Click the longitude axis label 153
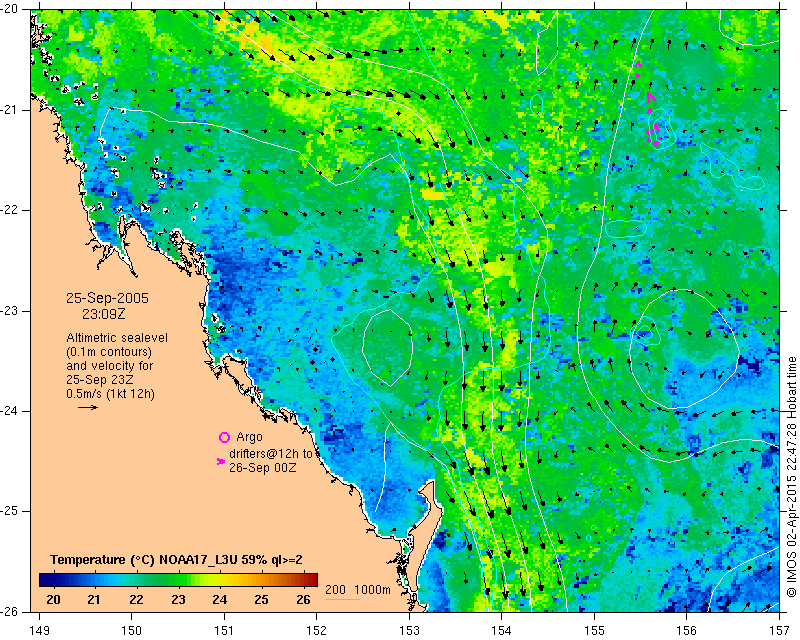Image resolution: width=800 pixels, height=640 pixels. (x=410, y=631)
